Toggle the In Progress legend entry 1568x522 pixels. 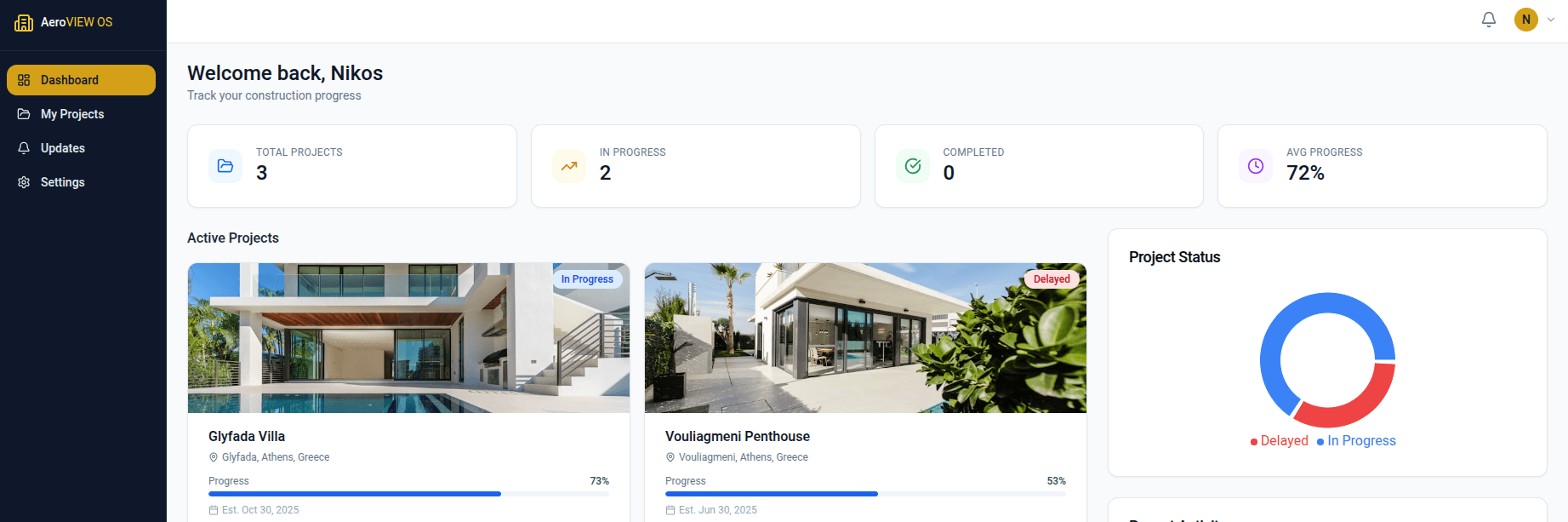tap(1356, 441)
